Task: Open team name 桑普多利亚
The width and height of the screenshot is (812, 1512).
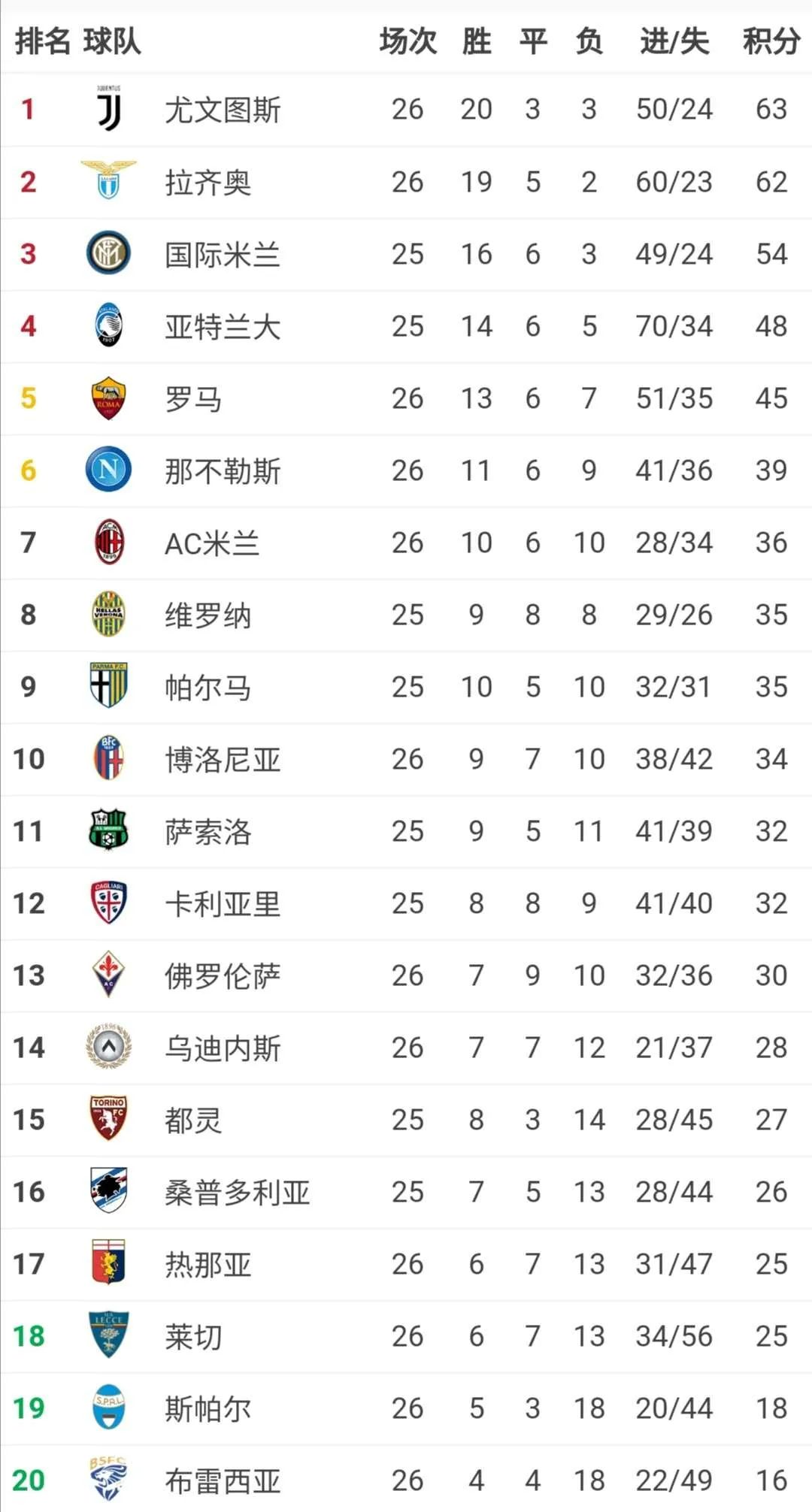Action: [238, 1192]
